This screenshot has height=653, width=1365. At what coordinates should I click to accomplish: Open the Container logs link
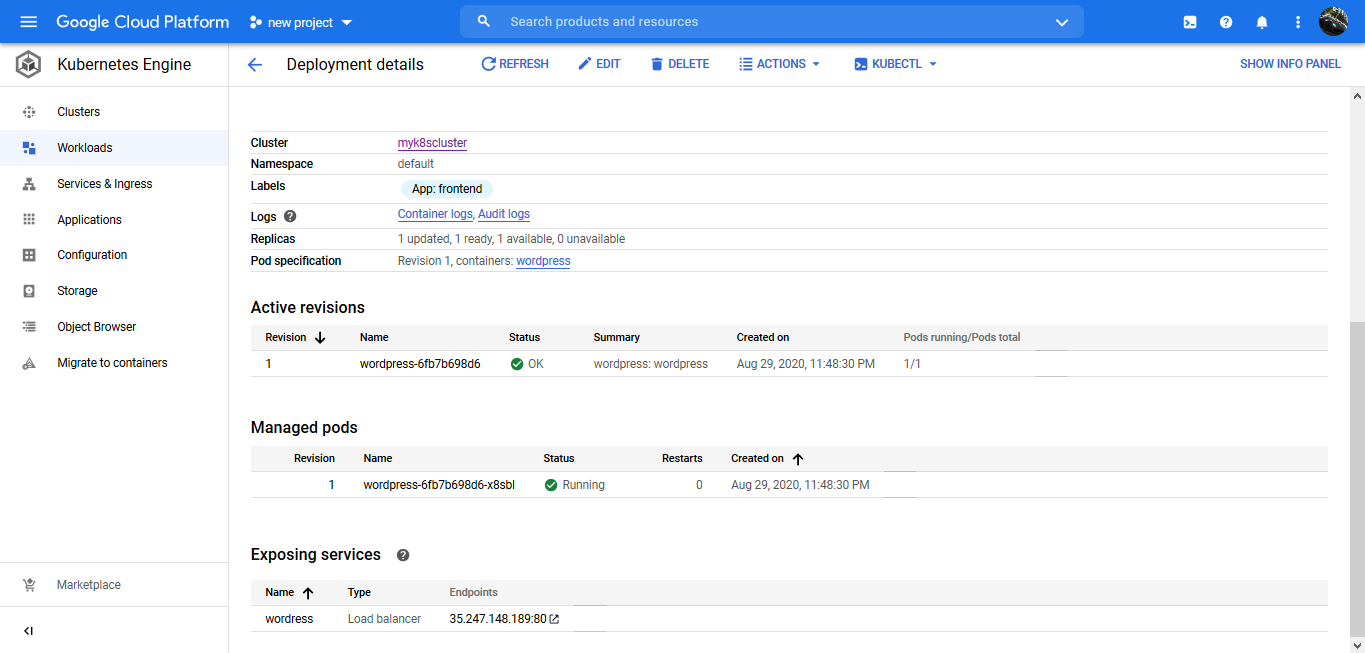435,214
